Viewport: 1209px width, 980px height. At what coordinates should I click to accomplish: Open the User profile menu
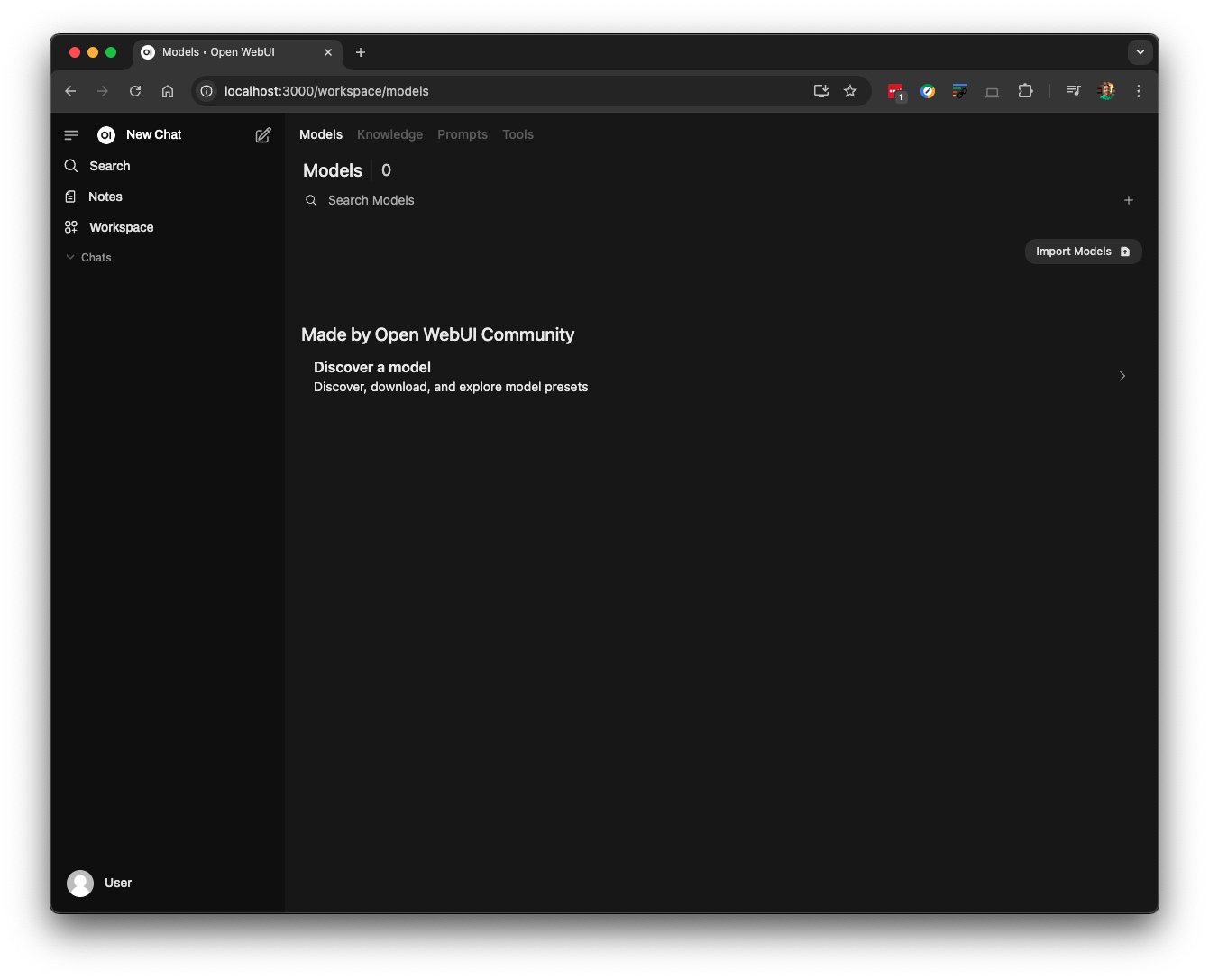click(100, 883)
